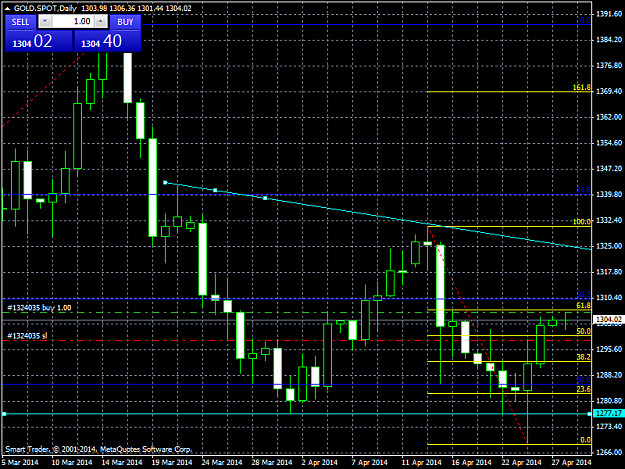Click the 1266.00 price scale label
625x469 pixels.
(609, 452)
